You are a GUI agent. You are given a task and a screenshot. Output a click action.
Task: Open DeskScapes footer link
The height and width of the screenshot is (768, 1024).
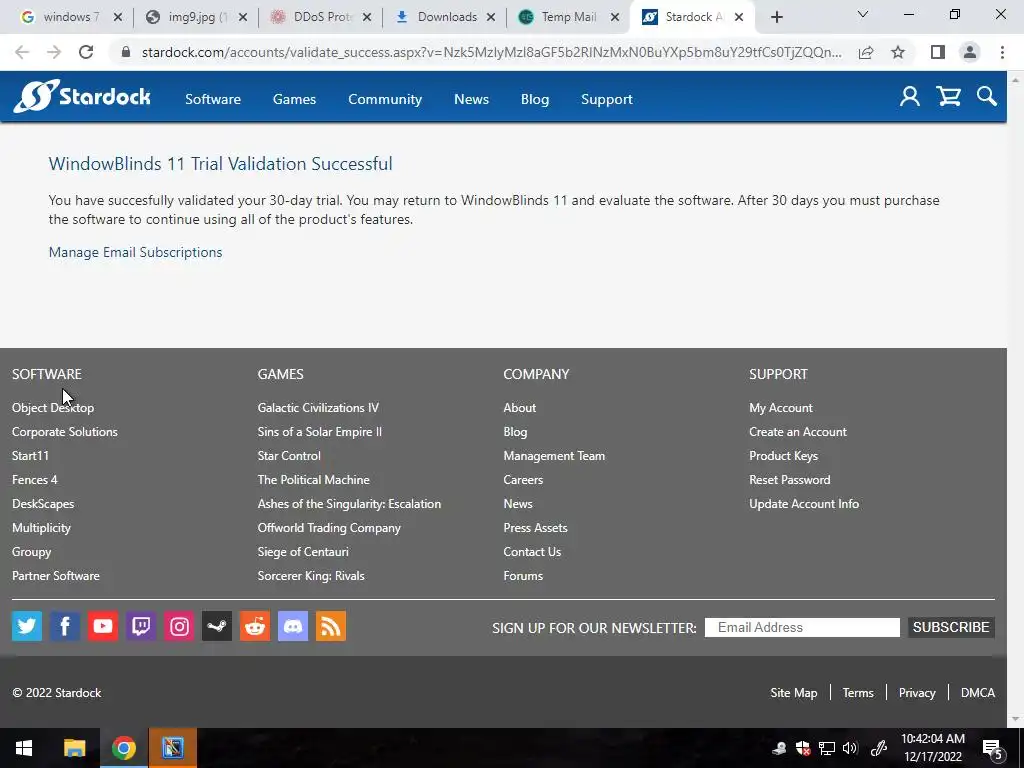43,504
